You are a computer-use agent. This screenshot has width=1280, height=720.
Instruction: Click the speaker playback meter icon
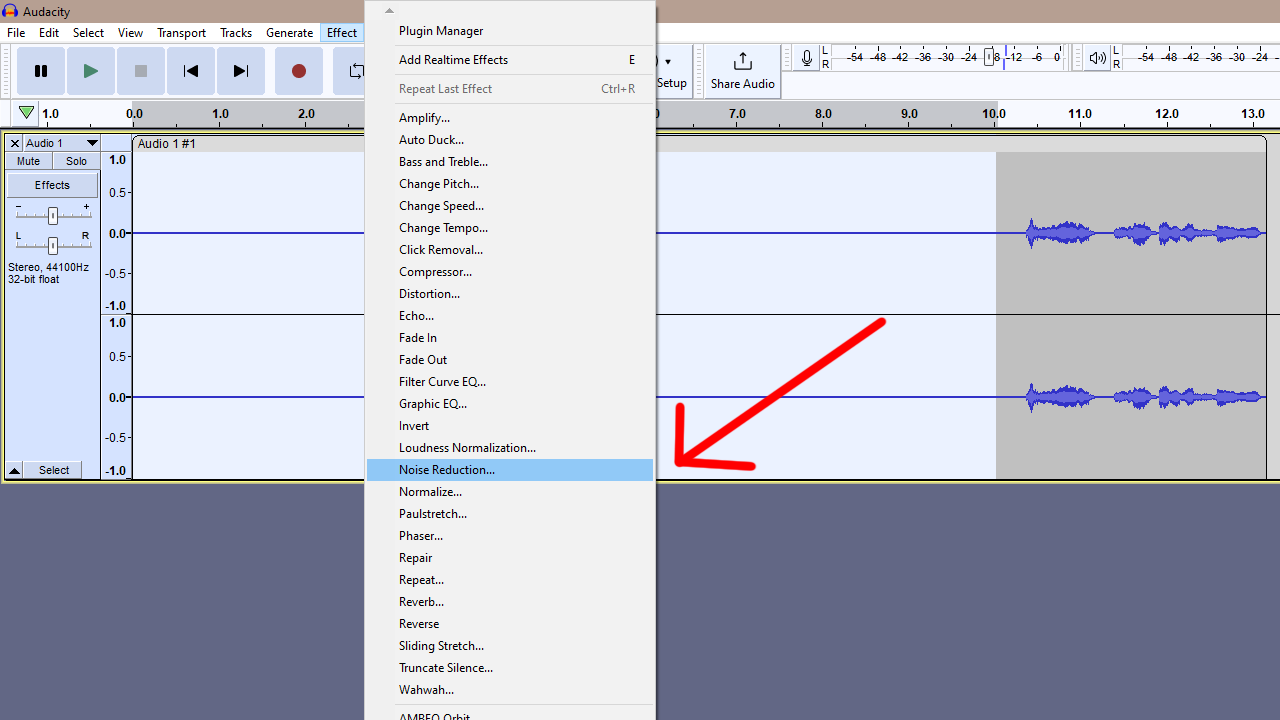pos(1097,58)
